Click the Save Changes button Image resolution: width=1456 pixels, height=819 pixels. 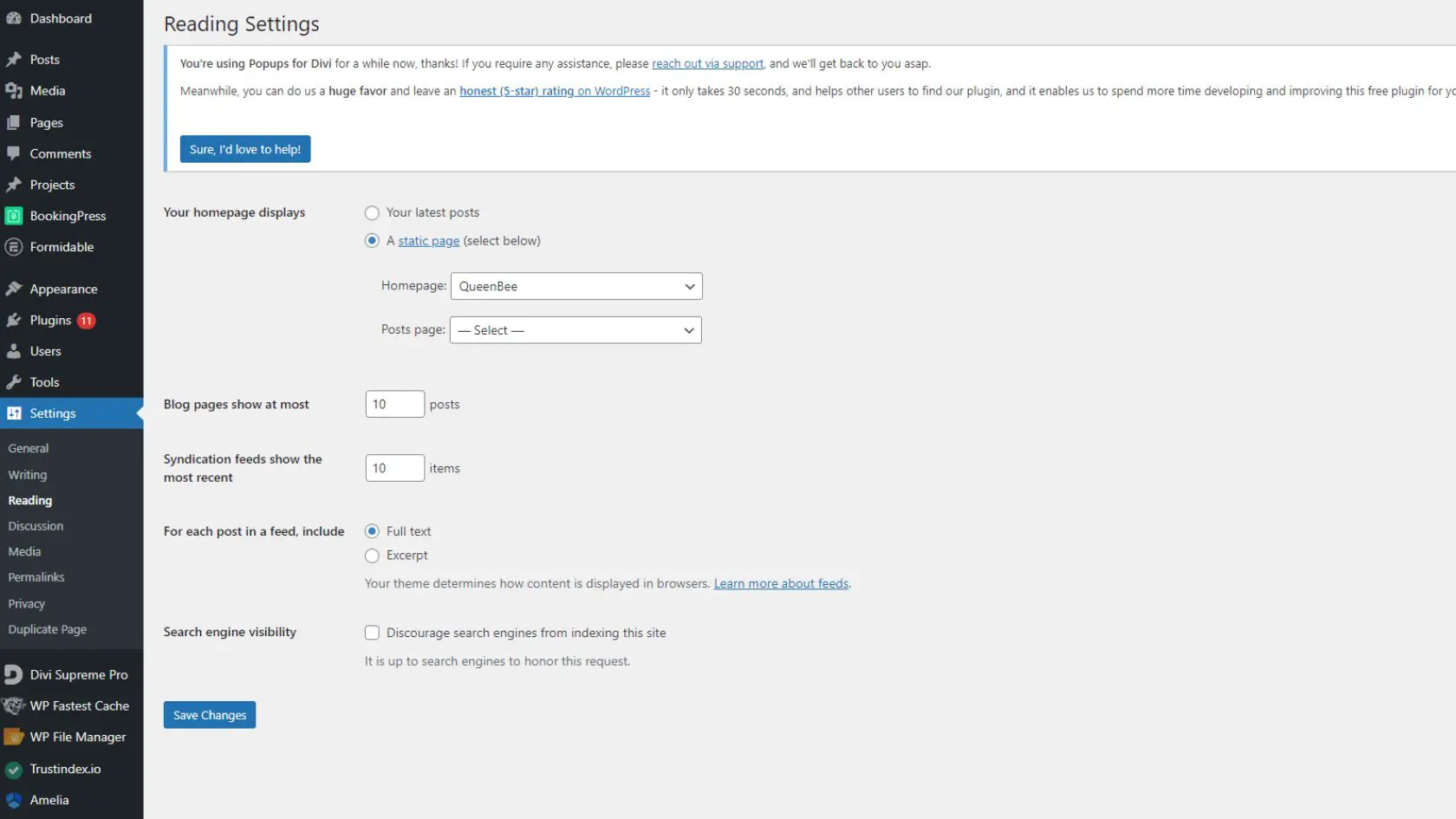209,715
